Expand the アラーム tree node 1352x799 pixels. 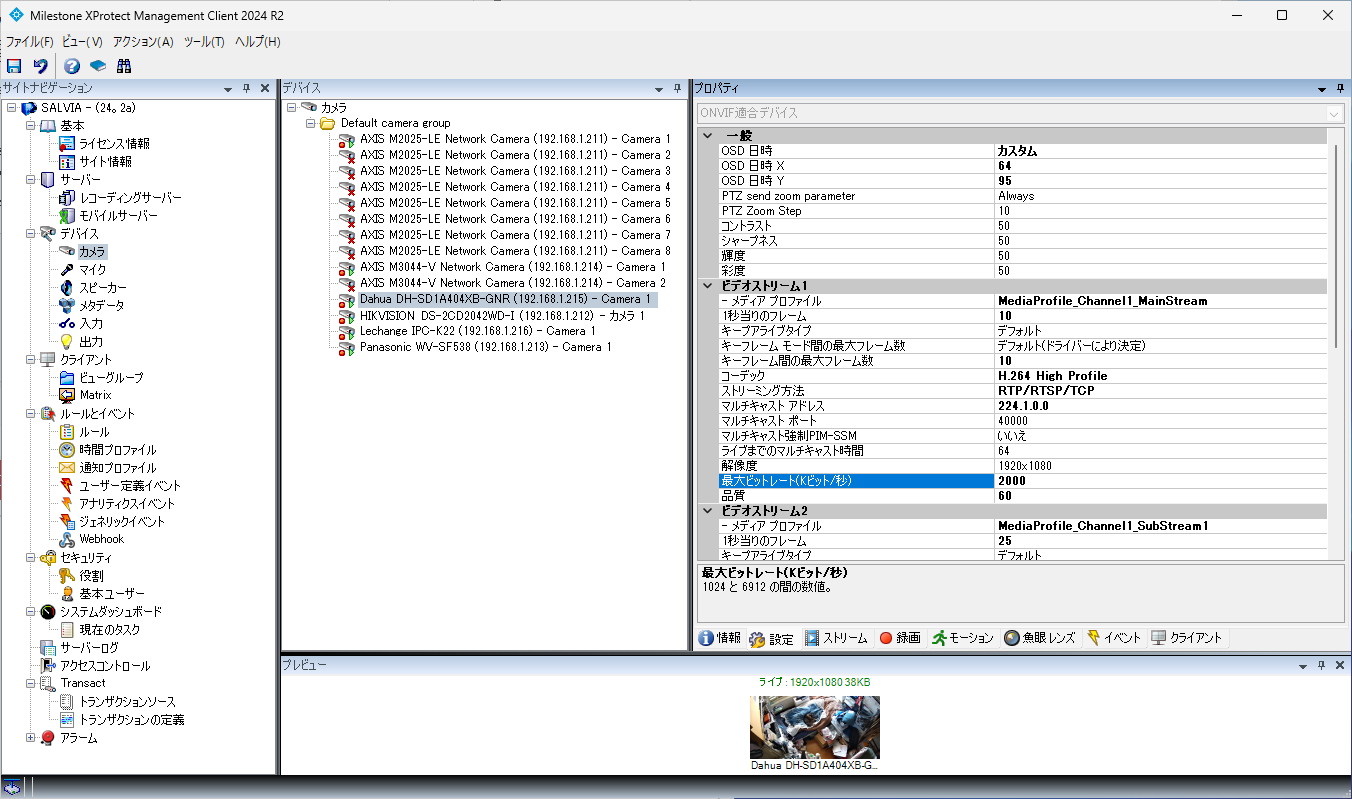30,738
